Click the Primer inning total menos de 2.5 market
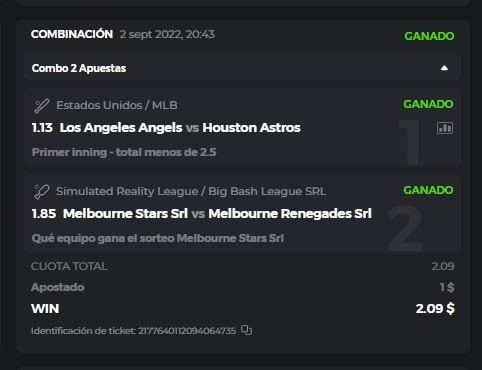 click(x=124, y=152)
